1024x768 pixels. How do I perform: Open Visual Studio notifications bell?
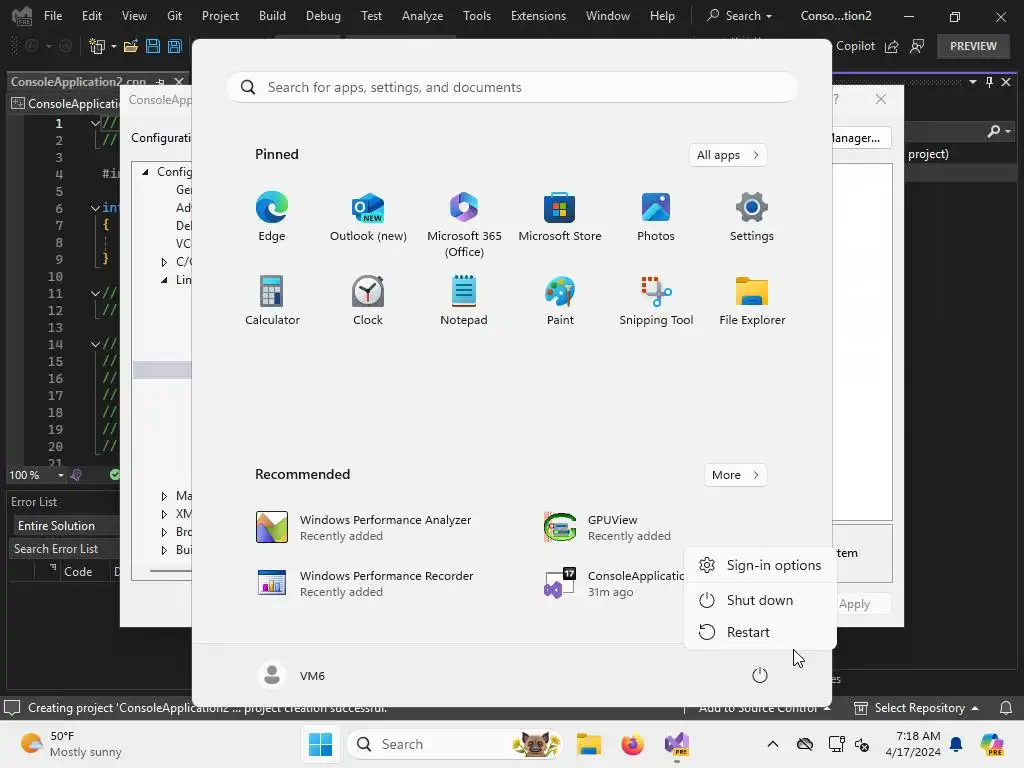click(x=1006, y=708)
